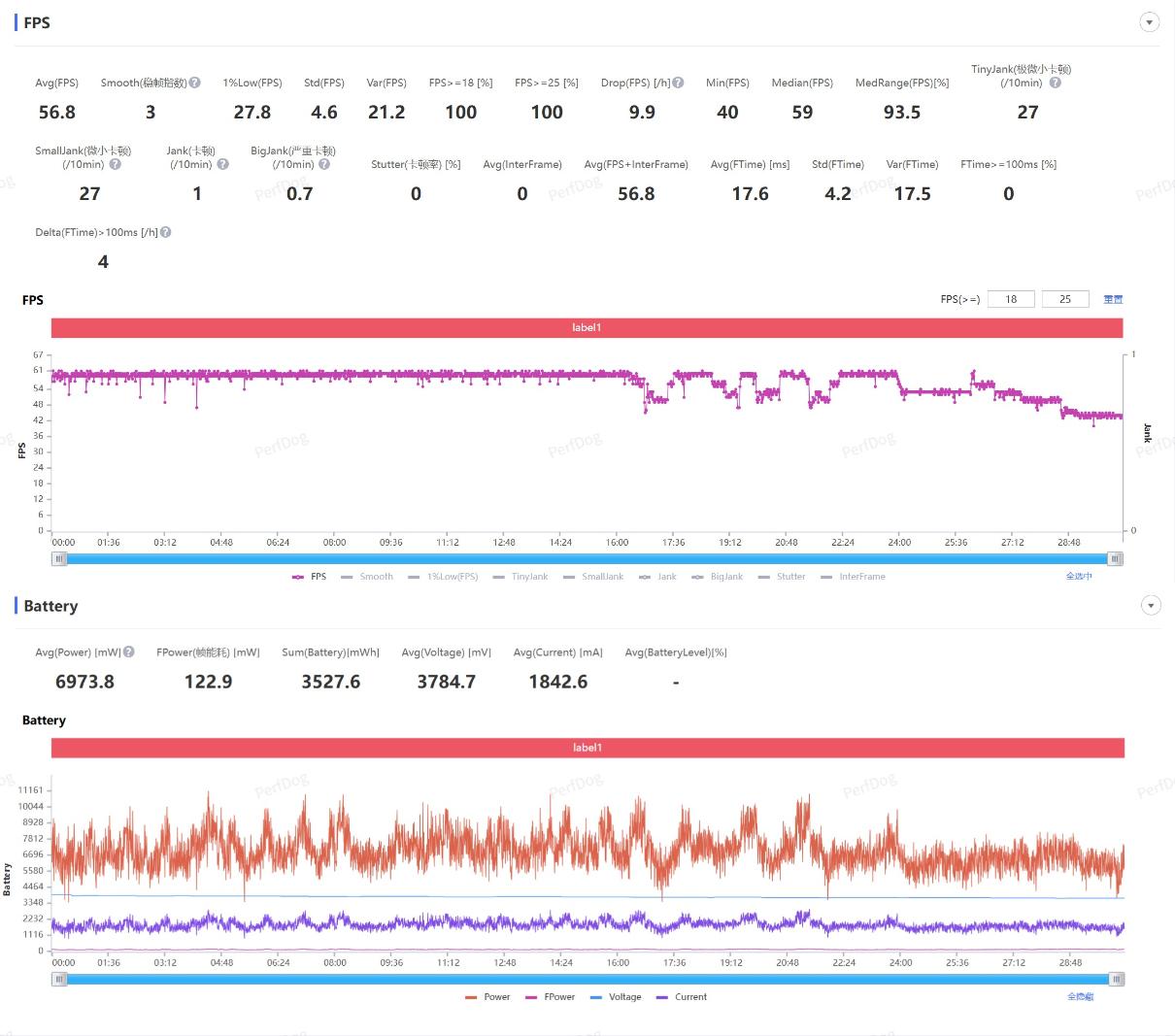
Task: Click the FPS threshold field showing 18
Action: [x=1011, y=299]
